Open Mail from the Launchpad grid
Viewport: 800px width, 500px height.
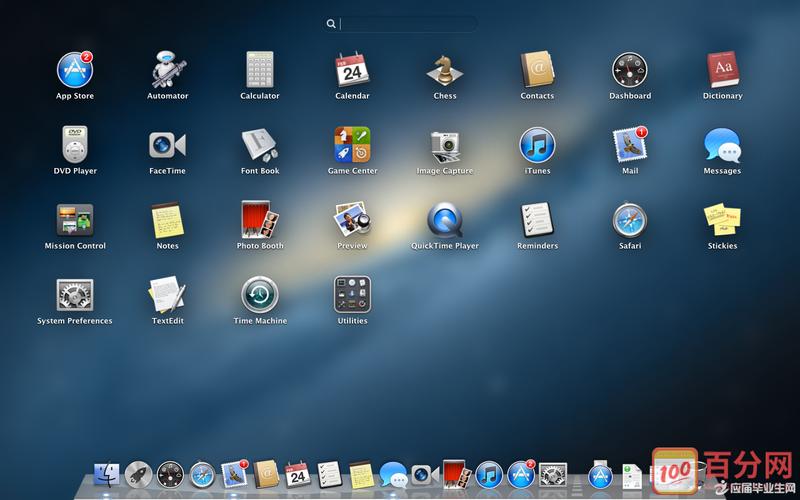click(630, 145)
